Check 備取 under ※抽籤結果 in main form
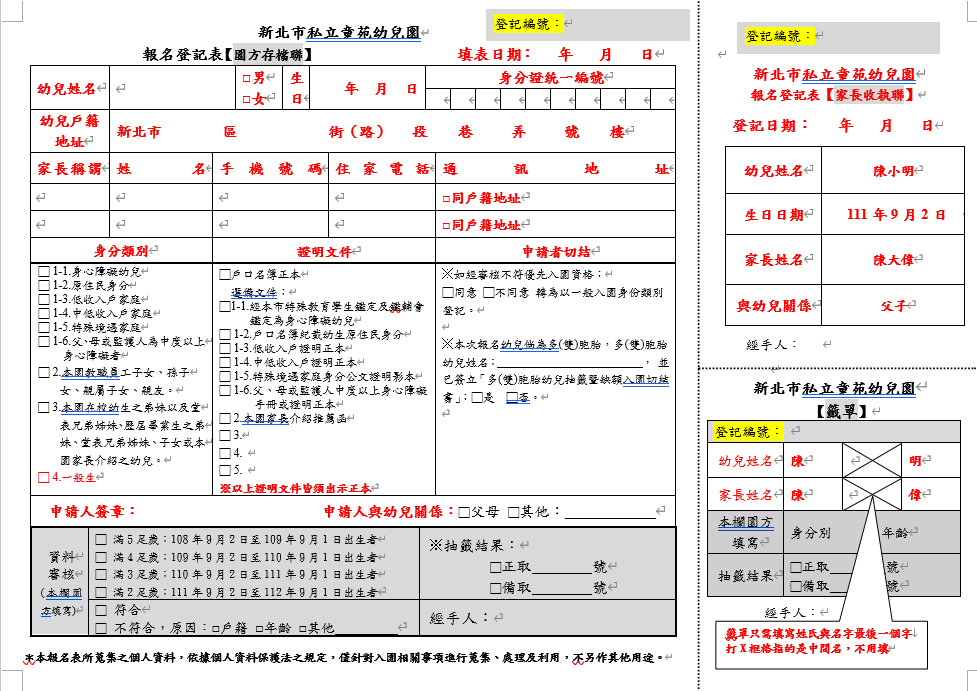 click(496, 588)
